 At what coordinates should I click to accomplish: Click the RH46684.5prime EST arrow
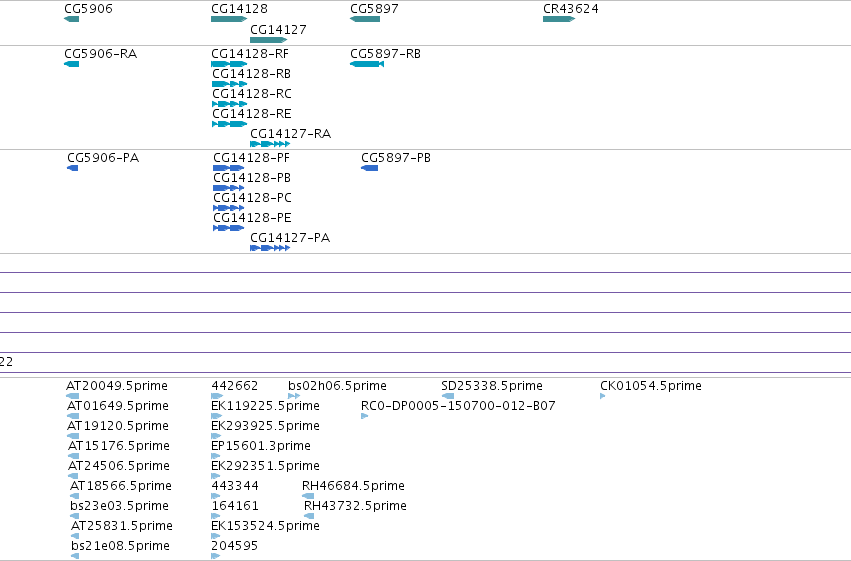coord(308,496)
